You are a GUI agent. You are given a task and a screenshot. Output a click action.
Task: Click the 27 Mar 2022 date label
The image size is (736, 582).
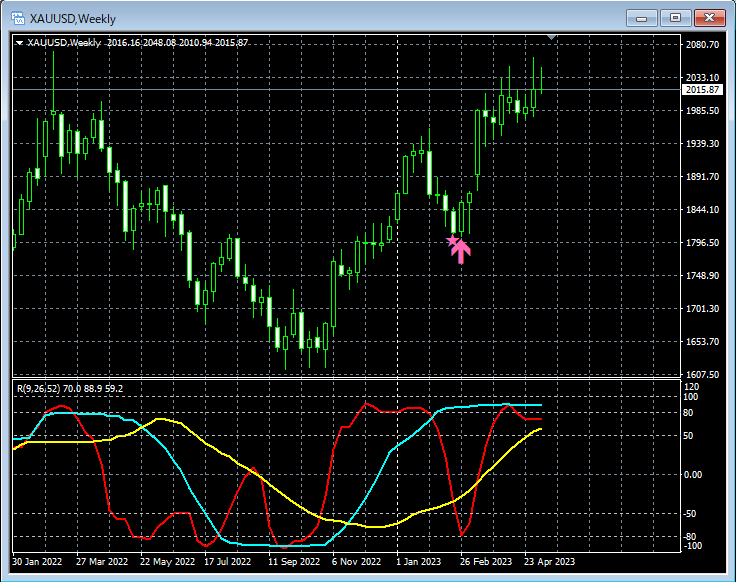(102, 561)
